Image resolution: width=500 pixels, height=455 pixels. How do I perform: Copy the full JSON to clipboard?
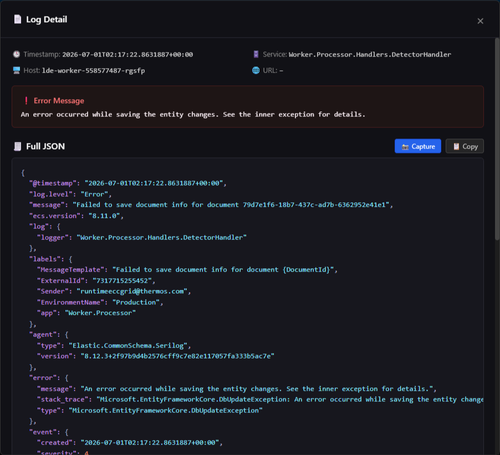(x=465, y=146)
